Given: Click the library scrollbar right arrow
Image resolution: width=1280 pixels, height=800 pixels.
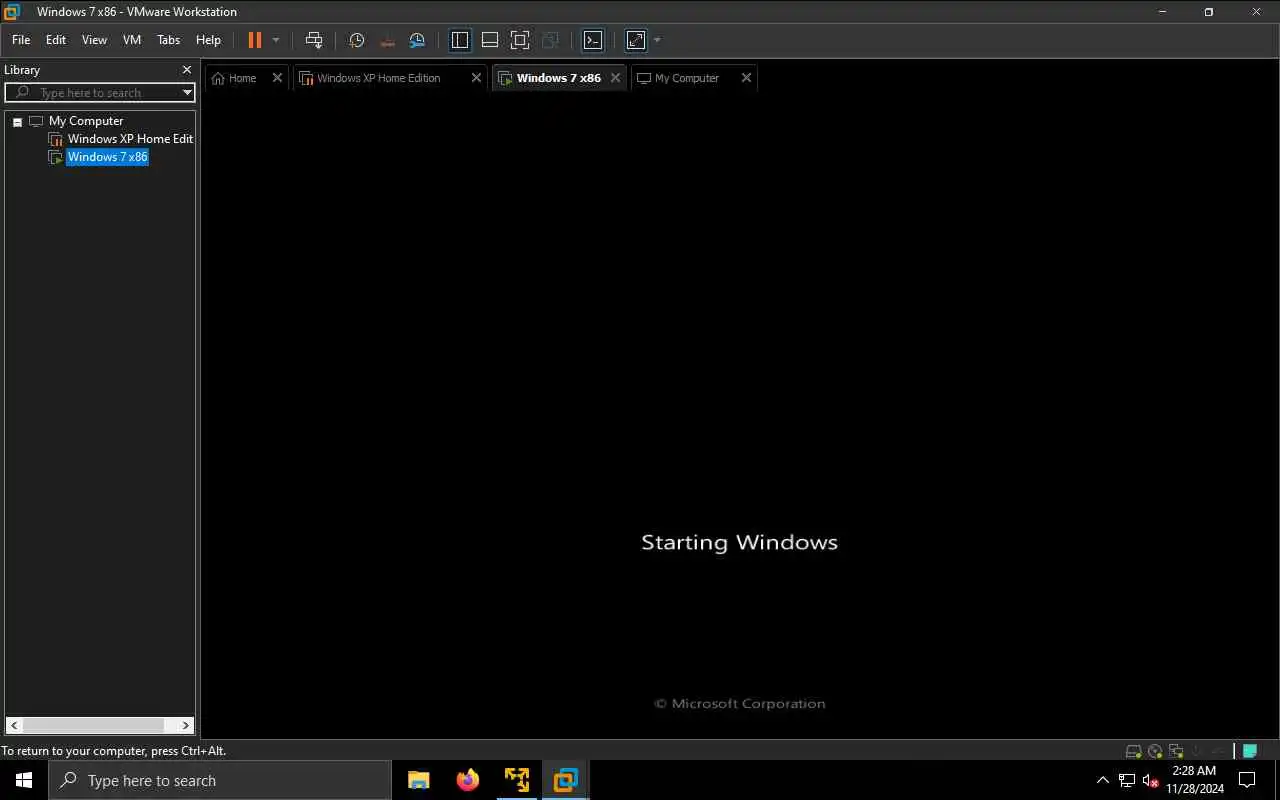Looking at the screenshot, I should (x=186, y=726).
